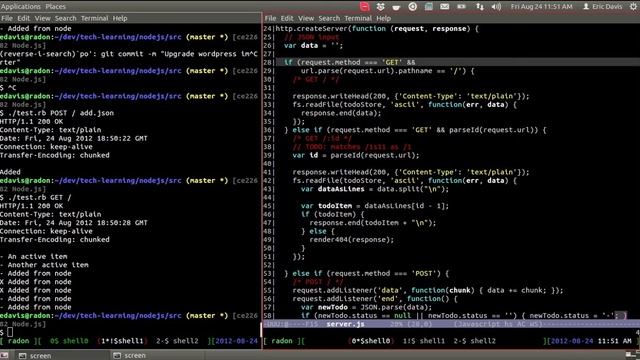Click the reverse-i-search git commit line
The width and height of the screenshot is (640, 360).
point(129,54)
